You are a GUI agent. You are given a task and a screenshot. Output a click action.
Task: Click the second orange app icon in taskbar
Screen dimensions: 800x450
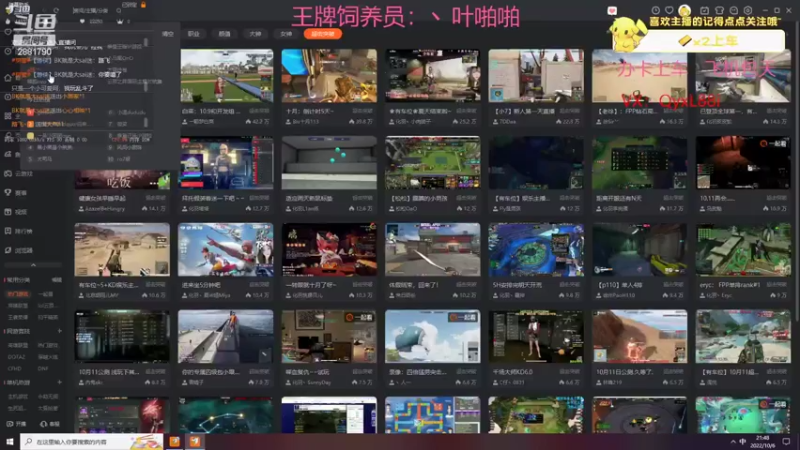[x=195, y=441]
